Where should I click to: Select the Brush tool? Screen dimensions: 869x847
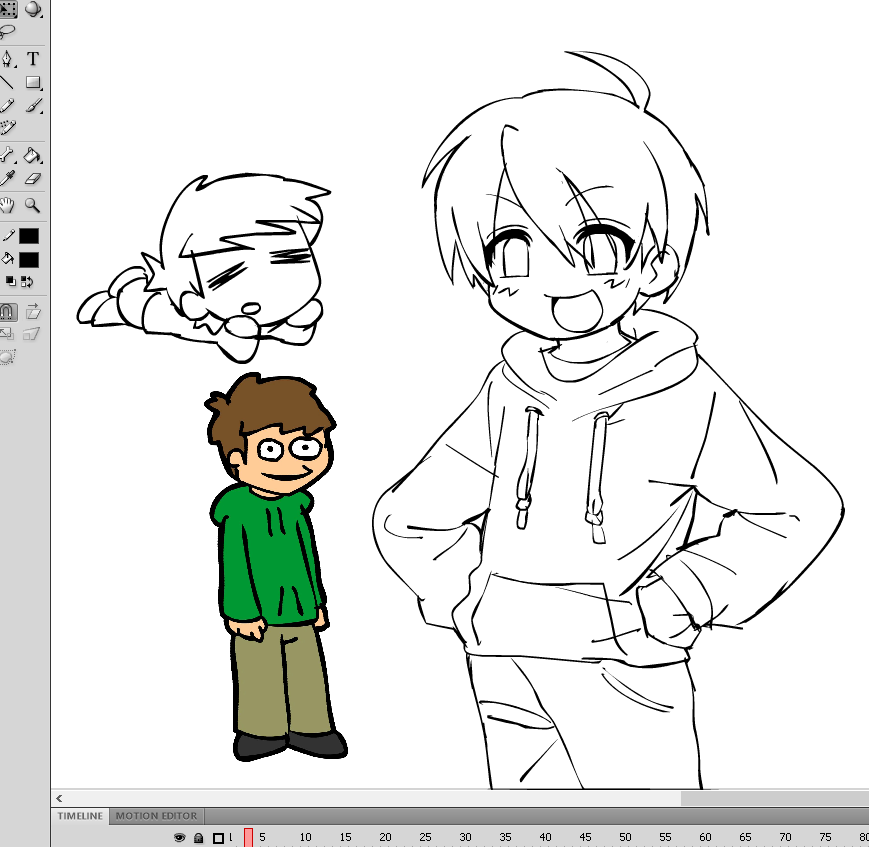[33, 105]
